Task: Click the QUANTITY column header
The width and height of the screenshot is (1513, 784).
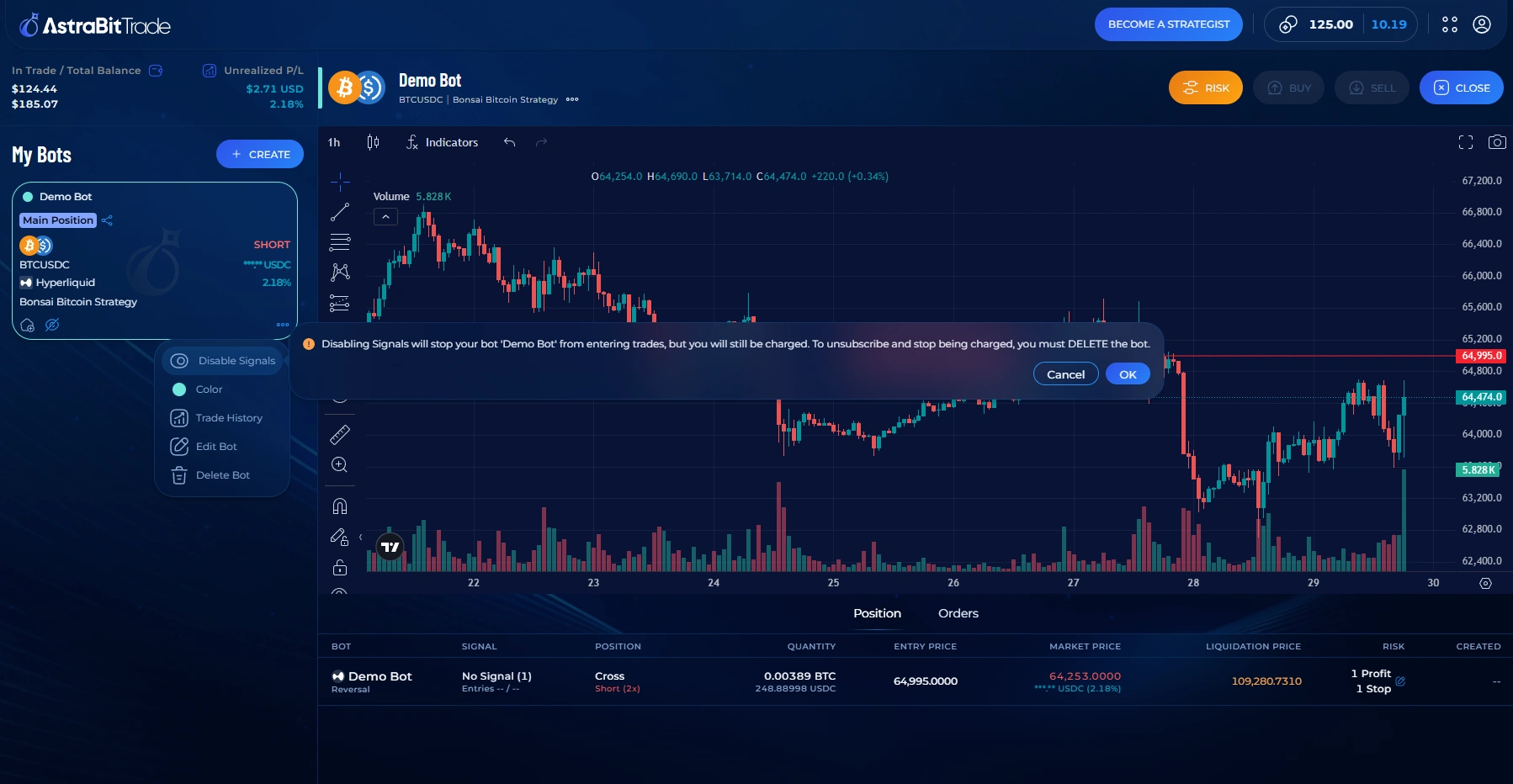Action: point(811,647)
